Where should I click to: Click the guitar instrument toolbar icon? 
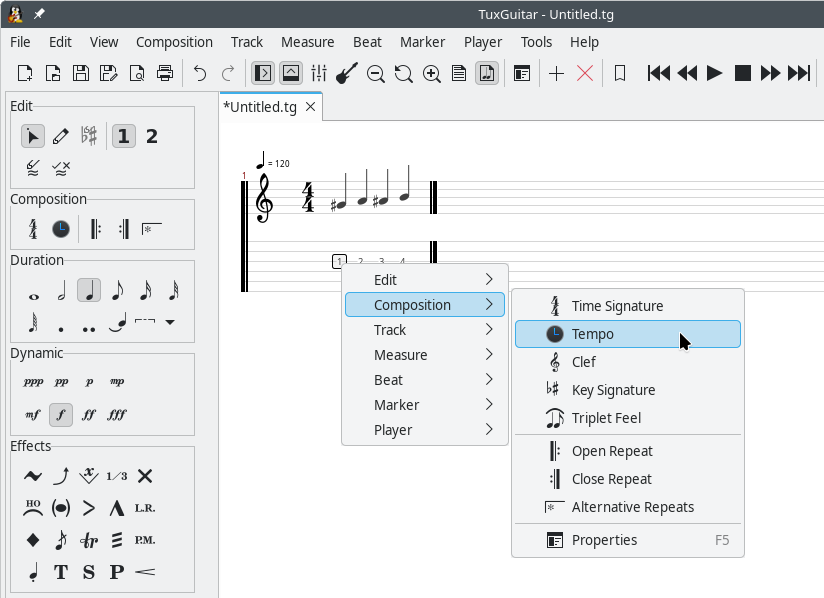point(347,73)
